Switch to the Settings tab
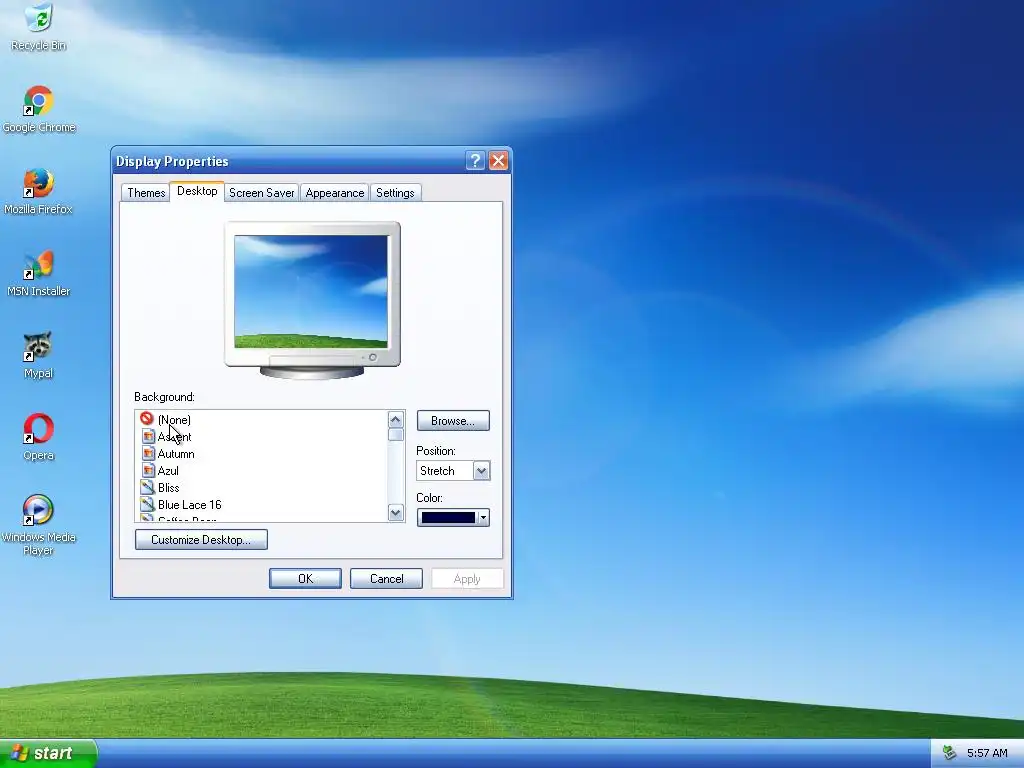 395,193
